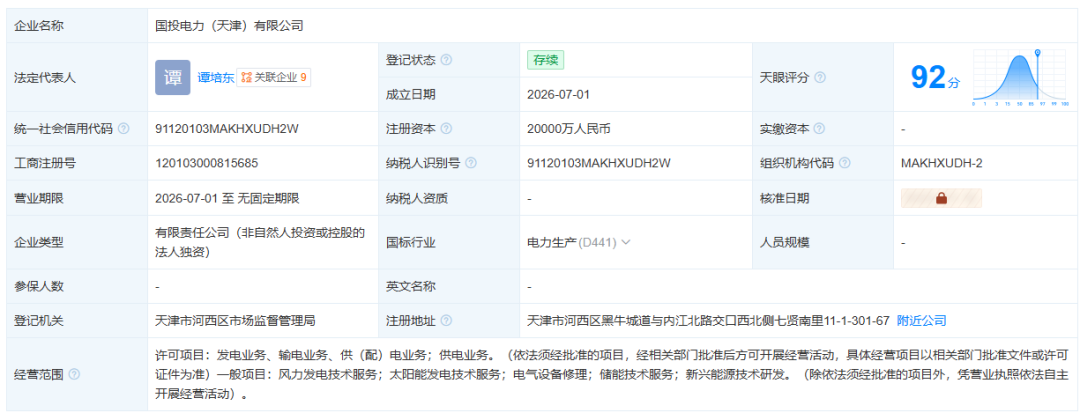Select credit code 91120103MAKHXUDH2W in 统一社会信用代码 row
The height and width of the screenshot is (413, 1080).
click(x=227, y=129)
